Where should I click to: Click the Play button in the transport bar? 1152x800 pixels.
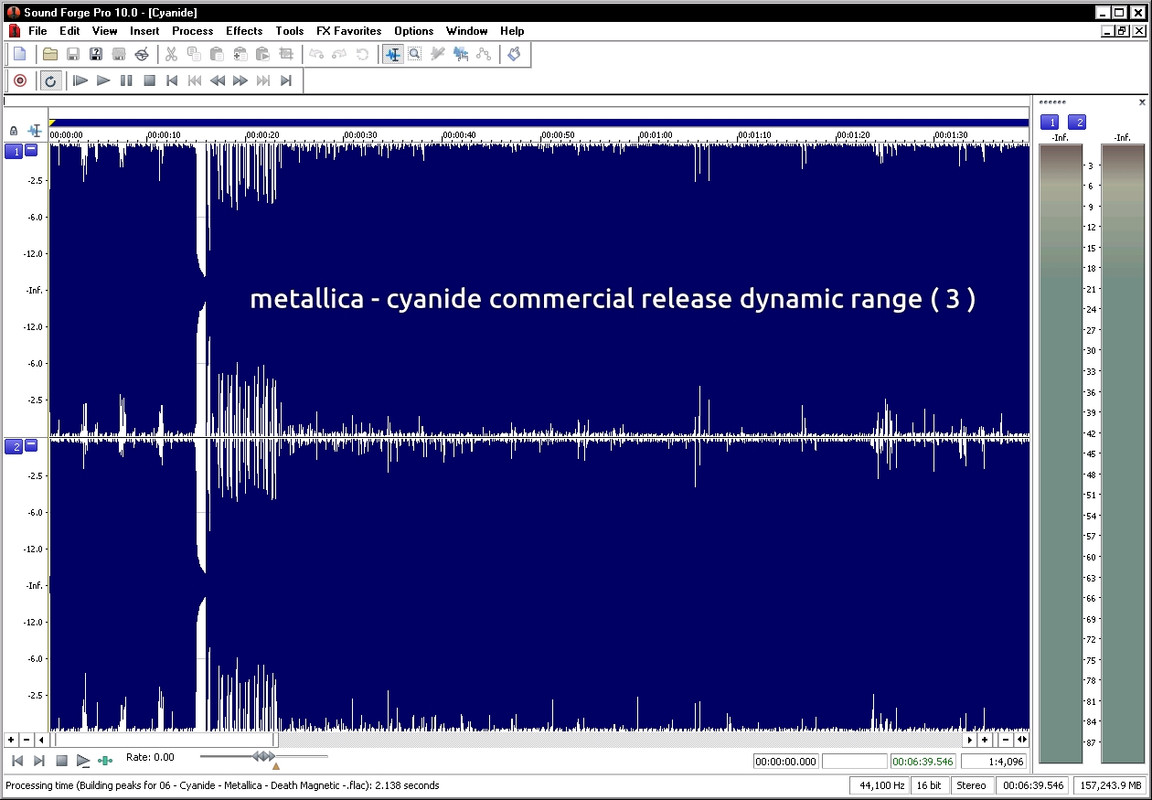[x=104, y=81]
